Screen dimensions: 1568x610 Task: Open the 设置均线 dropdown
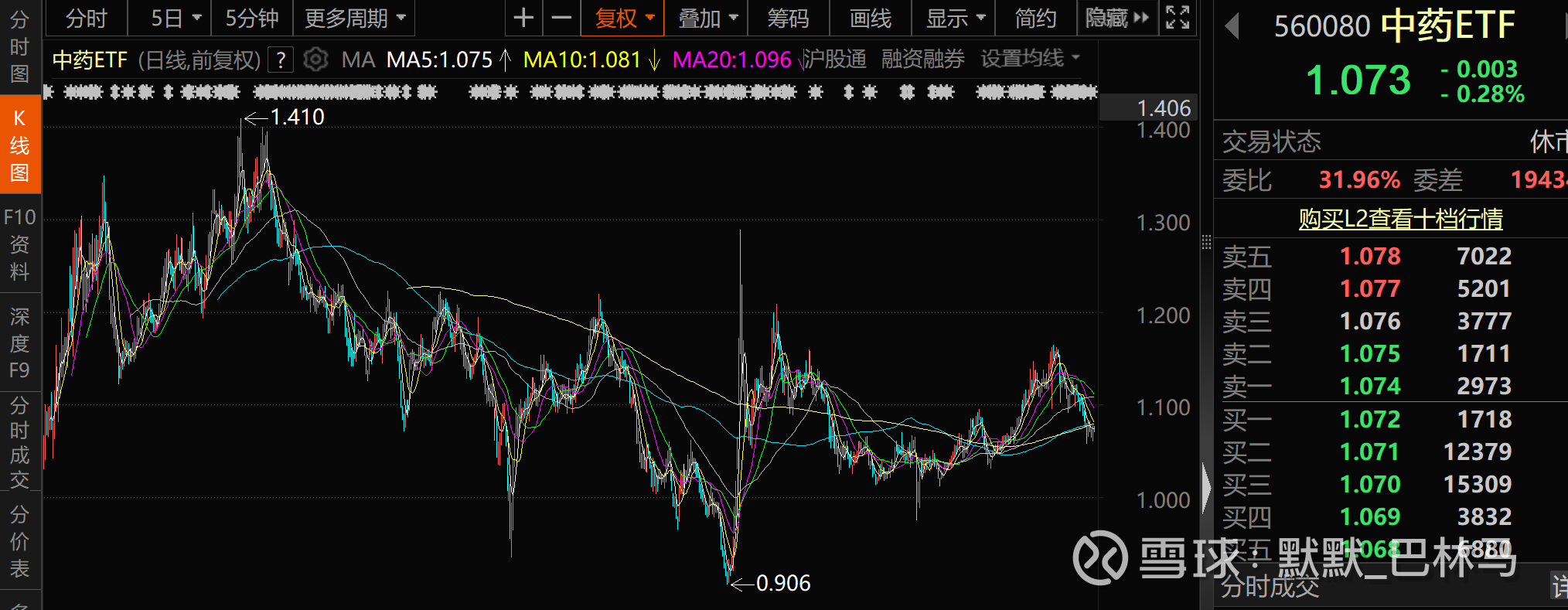(x=1030, y=59)
